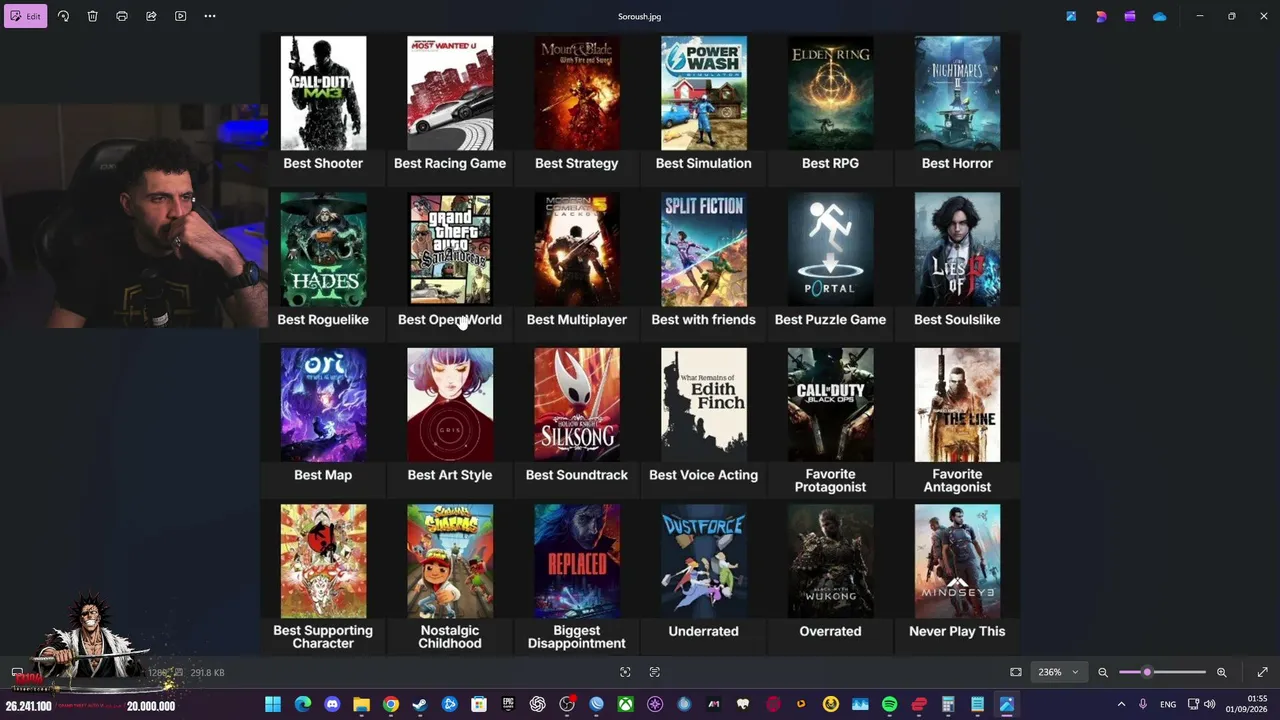
Task: Click the Split Fiction cover image
Action: click(x=704, y=249)
